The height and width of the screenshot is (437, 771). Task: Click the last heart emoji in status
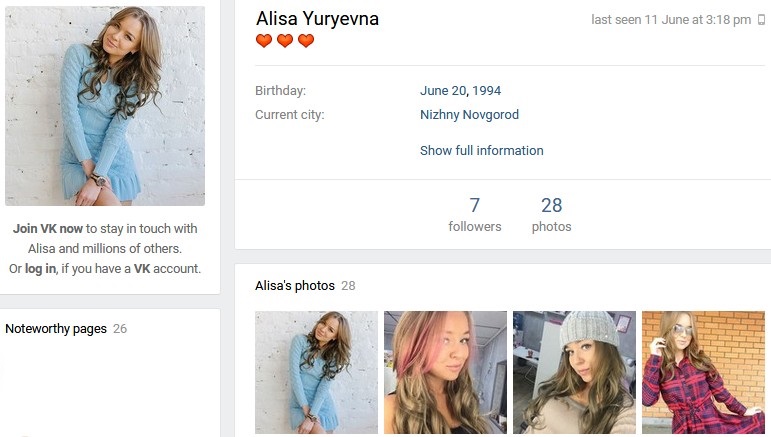306,41
